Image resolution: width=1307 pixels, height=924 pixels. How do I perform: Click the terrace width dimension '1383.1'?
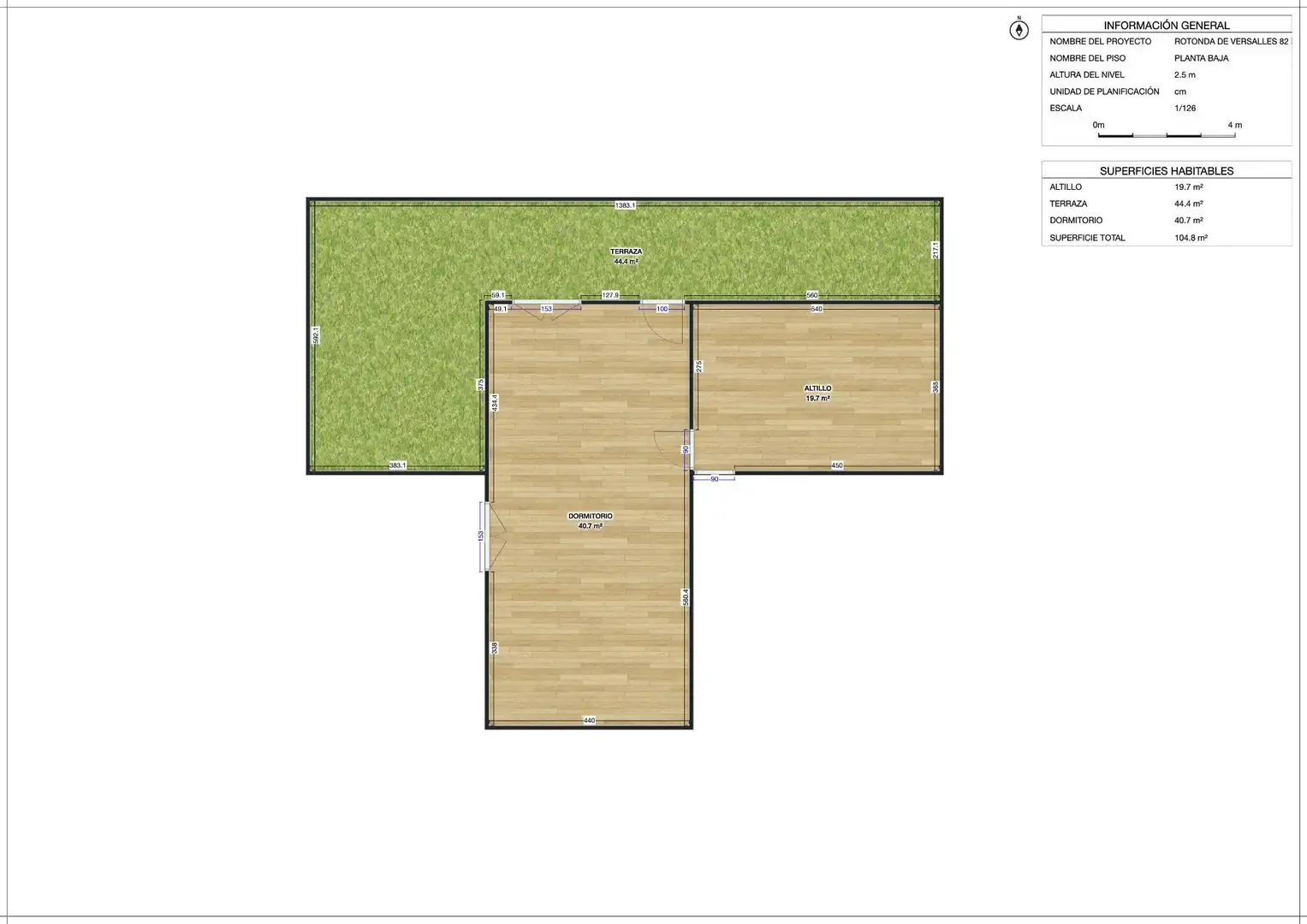click(x=625, y=205)
